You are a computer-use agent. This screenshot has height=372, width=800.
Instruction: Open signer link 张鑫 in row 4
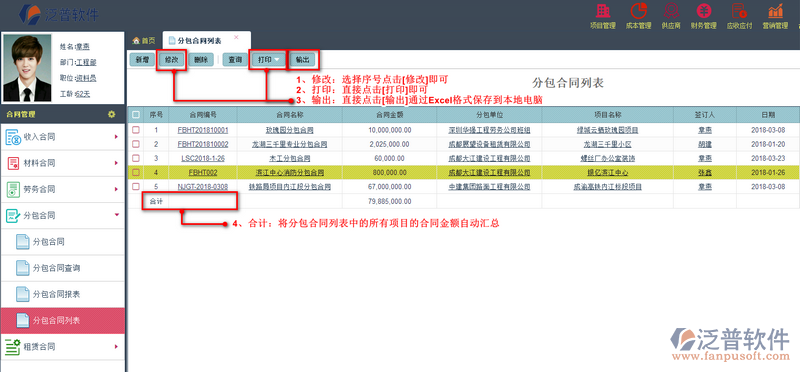pyautogui.click(x=705, y=173)
